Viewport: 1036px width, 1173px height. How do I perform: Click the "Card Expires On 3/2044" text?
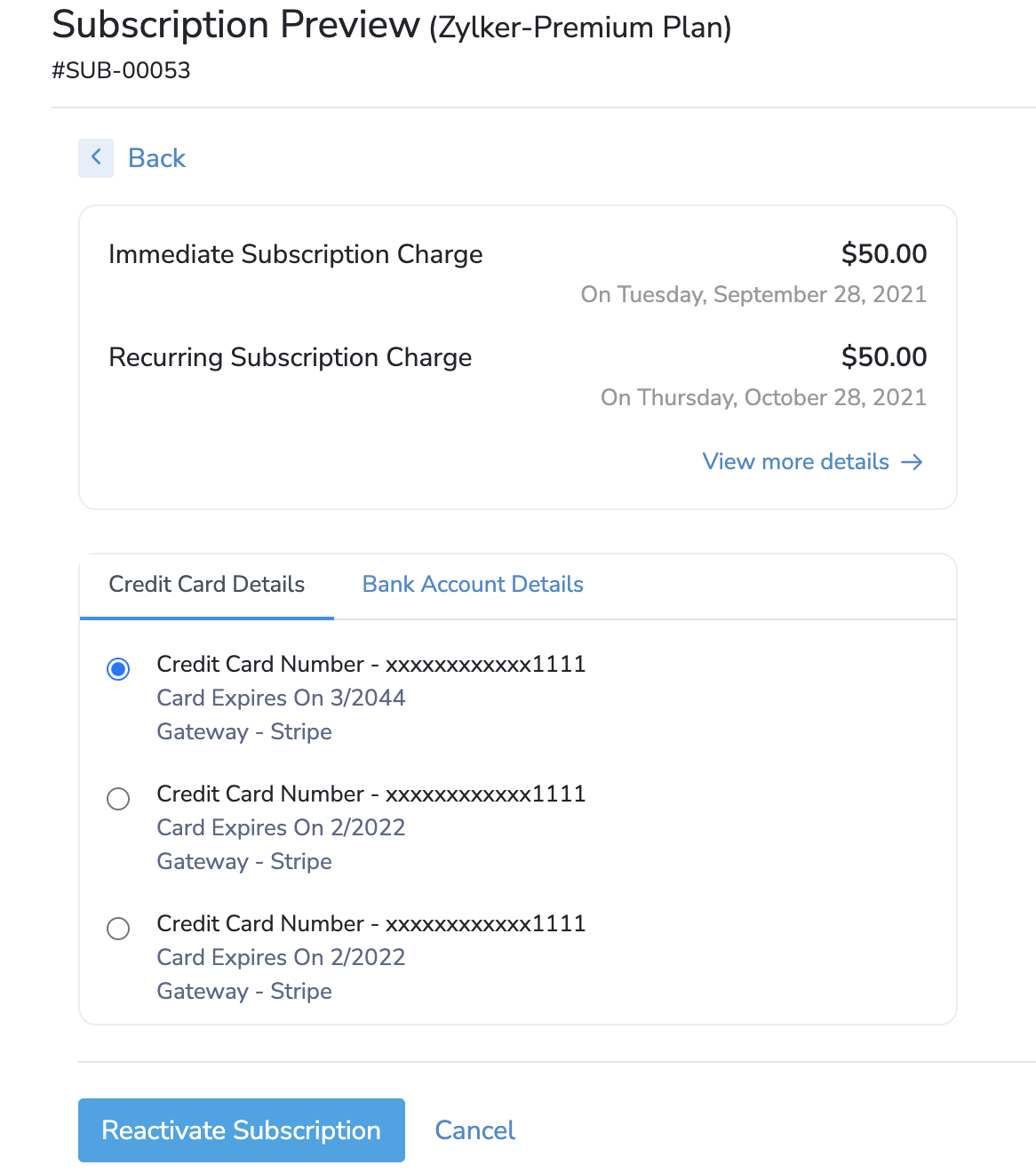pos(281,698)
